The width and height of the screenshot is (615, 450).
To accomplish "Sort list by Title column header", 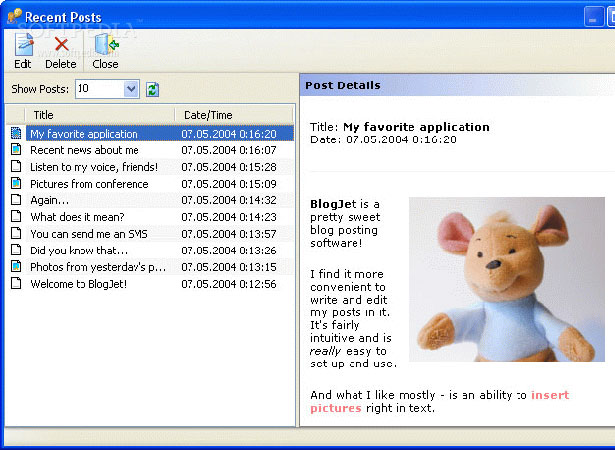I will pyautogui.click(x=100, y=115).
